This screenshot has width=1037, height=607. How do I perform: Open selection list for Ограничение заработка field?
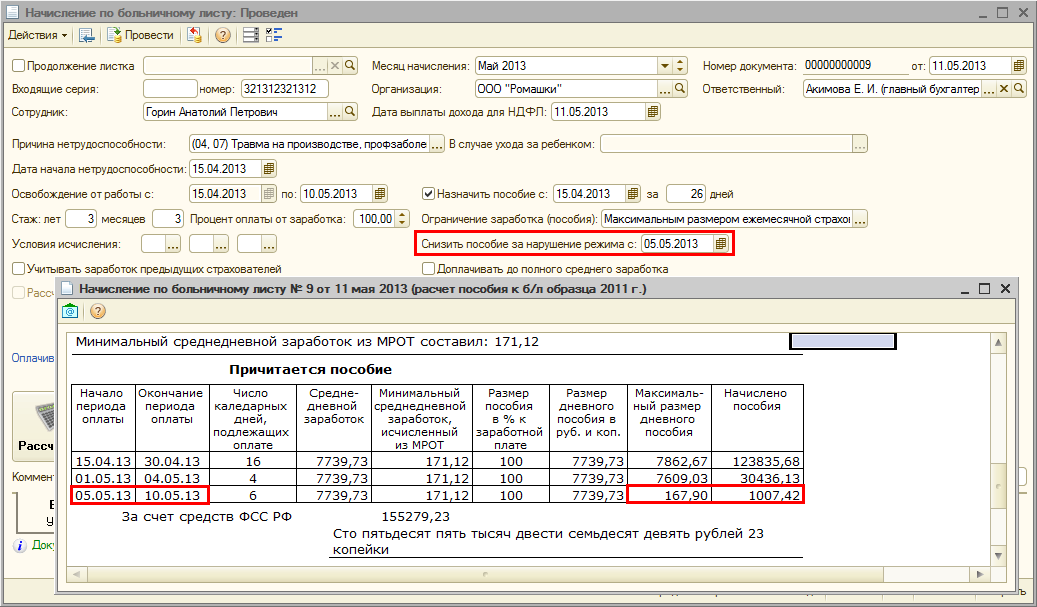coord(860,219)
